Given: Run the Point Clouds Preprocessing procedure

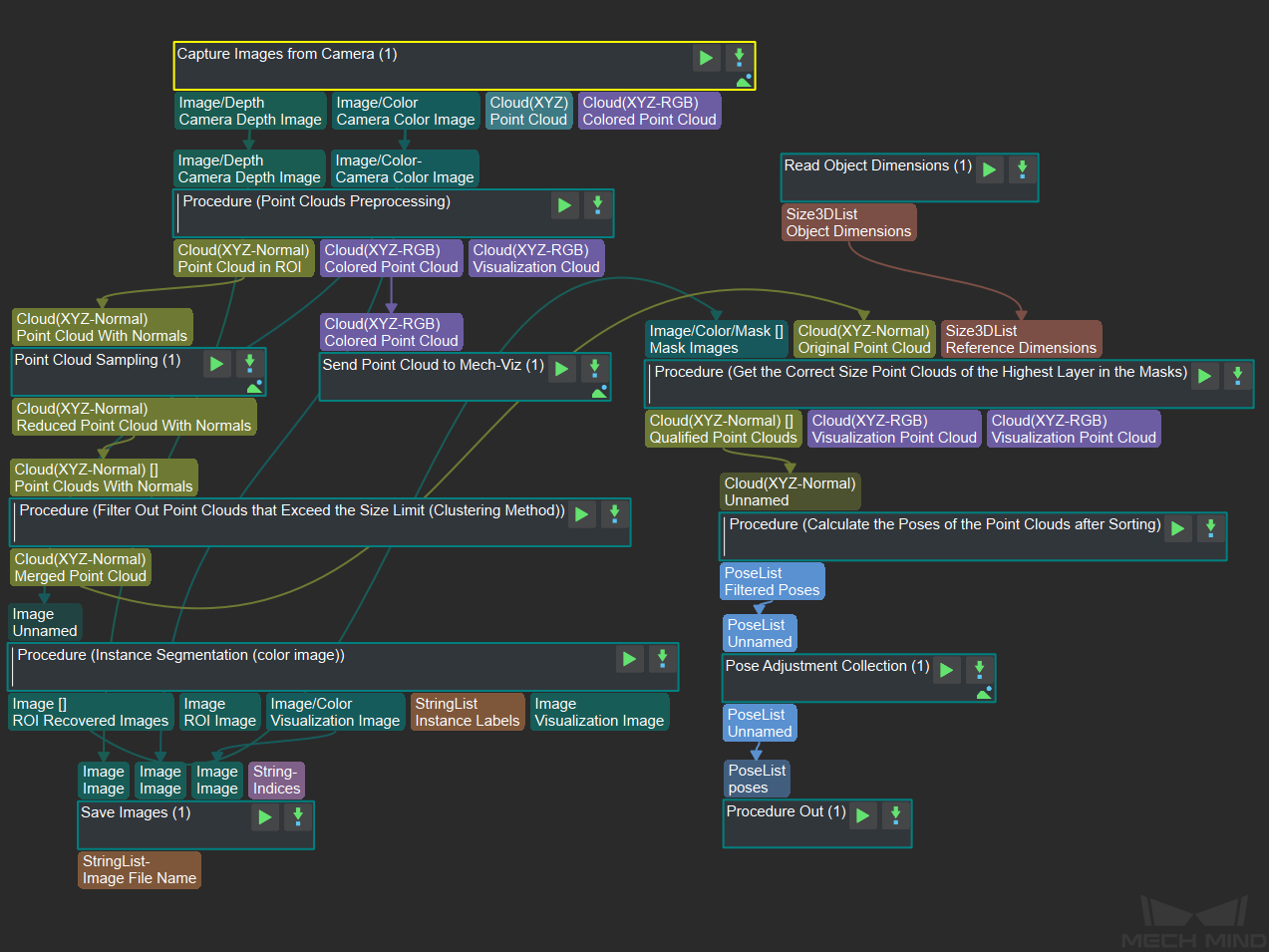Looking at the screenshot, I should point(564,205).
